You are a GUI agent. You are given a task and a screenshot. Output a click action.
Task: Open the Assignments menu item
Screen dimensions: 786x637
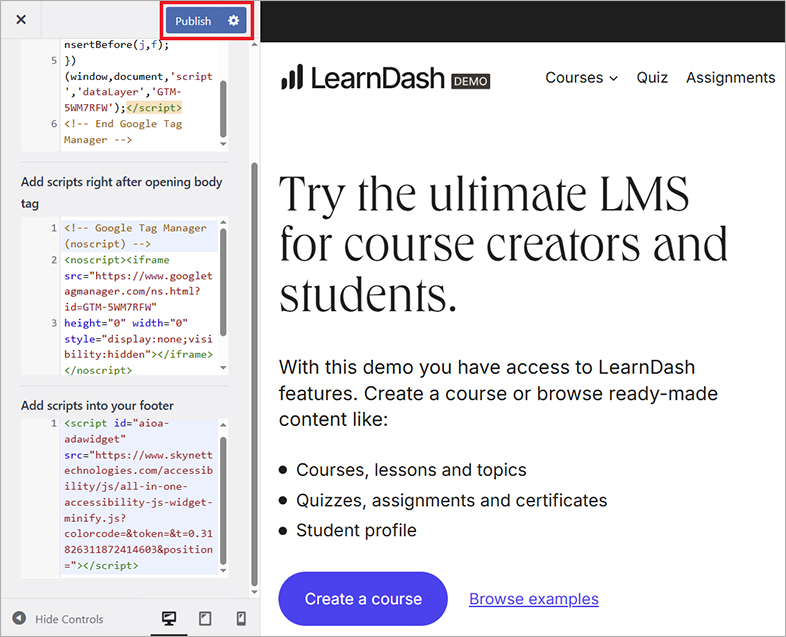pyautogui.click(x=730, y=78)
